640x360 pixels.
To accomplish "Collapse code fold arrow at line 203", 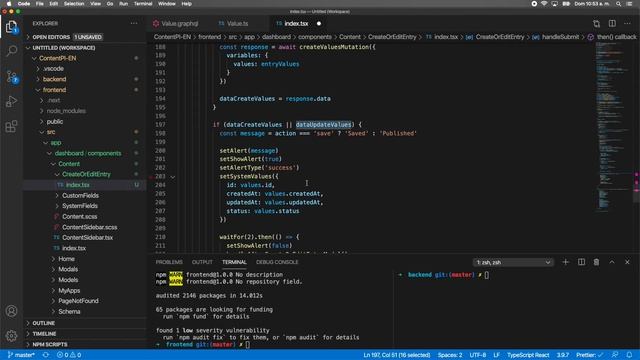I will pos(173,177).
